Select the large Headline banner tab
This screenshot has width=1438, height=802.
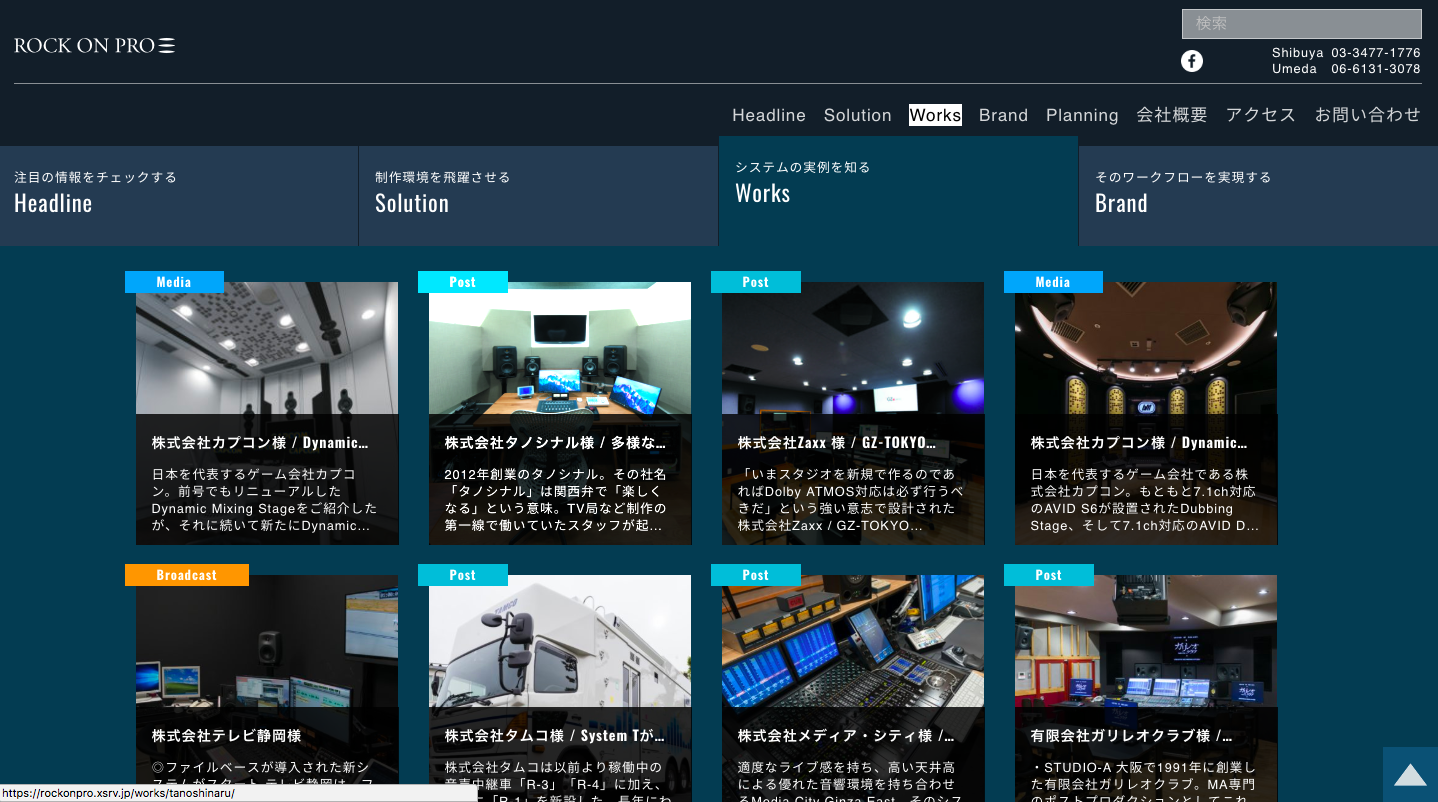(x=179, y=196)
